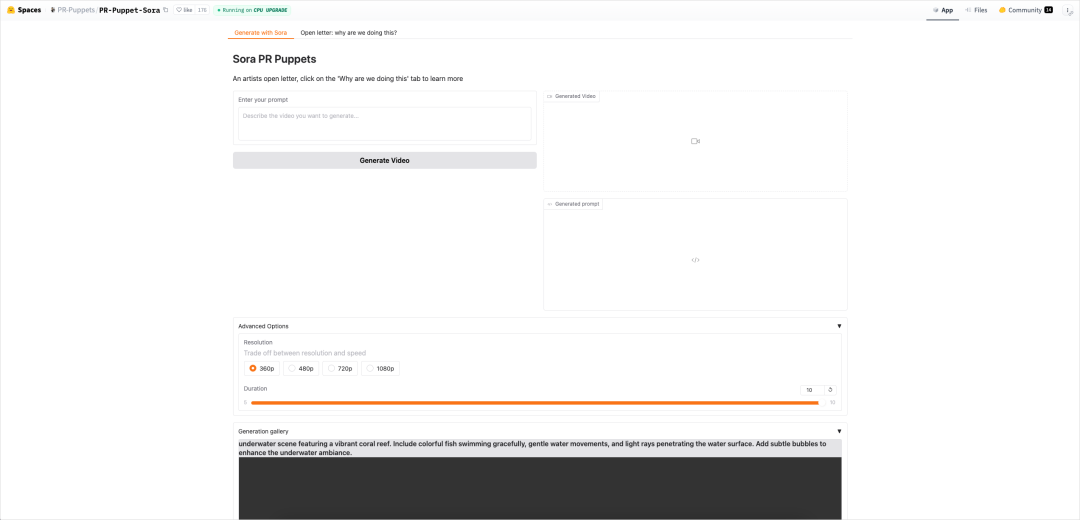Open the PR-Puppet-Sora space link
Viewport: 1080px width, 520px height.
click(129, 10)
